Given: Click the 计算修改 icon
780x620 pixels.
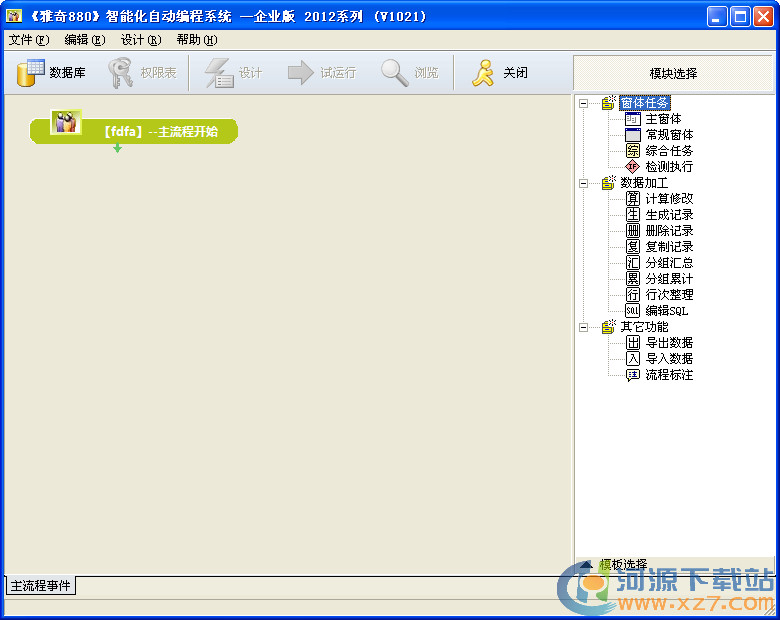Looking at the screenshot, I should (633, 199).
